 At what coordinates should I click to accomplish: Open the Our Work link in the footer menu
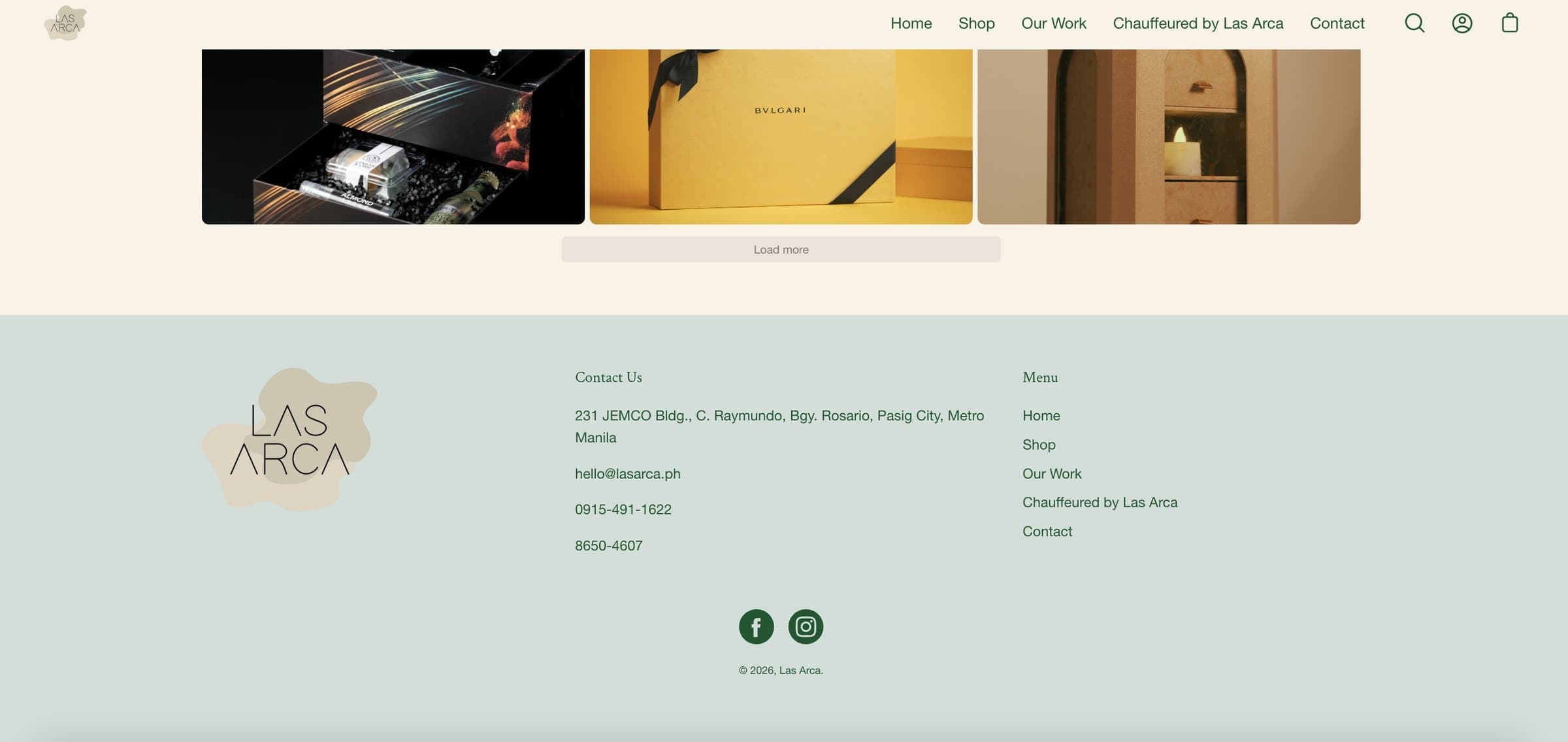tap(1052, 474)
